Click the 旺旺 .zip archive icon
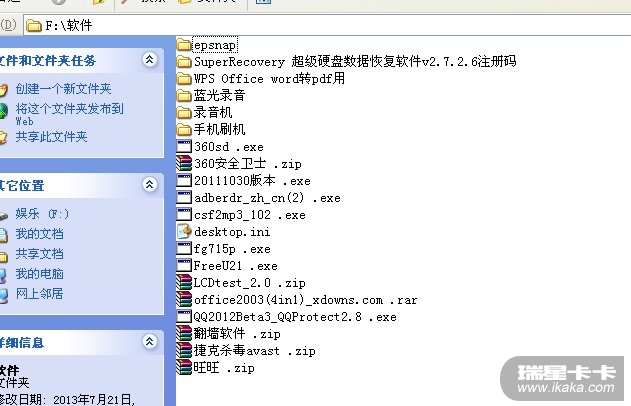Image resolution: width=631 pixels, height=406 pixels. [184, 367]
